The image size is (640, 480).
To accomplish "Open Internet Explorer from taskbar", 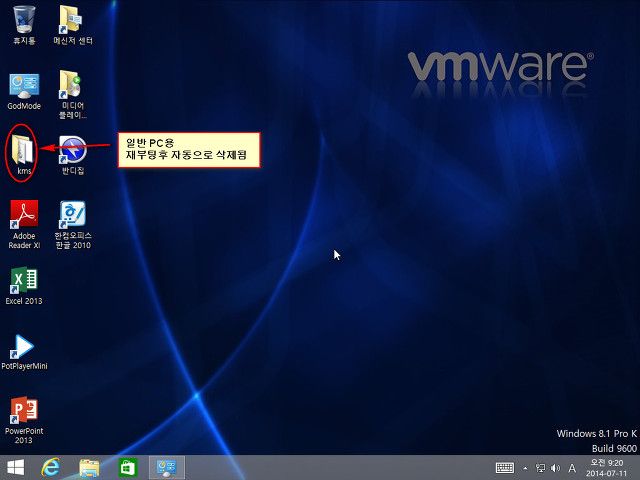I will point(51,468).
